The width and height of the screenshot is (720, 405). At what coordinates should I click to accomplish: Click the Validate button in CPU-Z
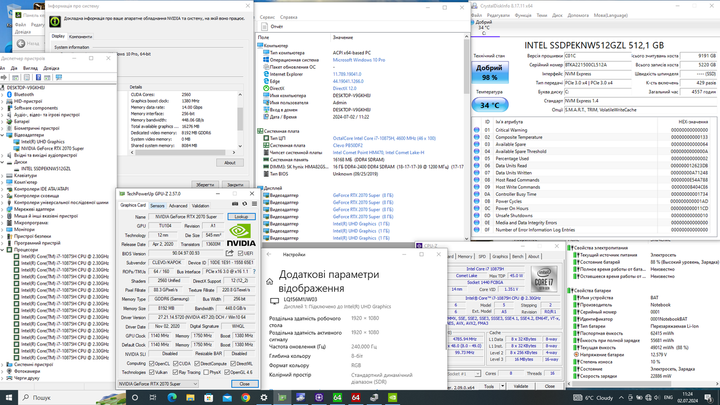pos(520,387)
